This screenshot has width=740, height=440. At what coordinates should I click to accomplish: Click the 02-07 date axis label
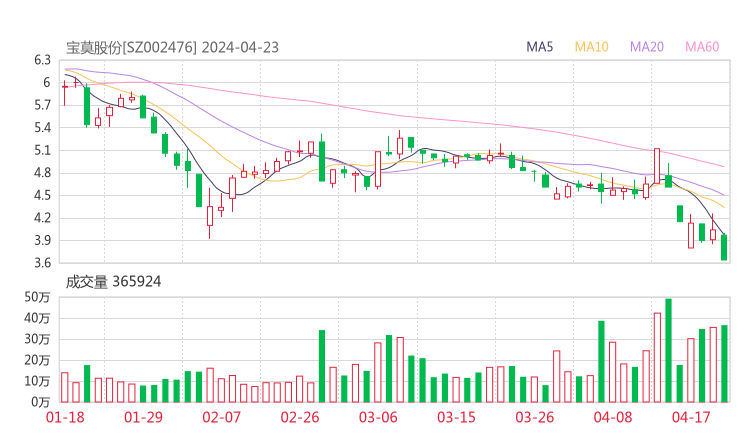click(x=222, y=417)
